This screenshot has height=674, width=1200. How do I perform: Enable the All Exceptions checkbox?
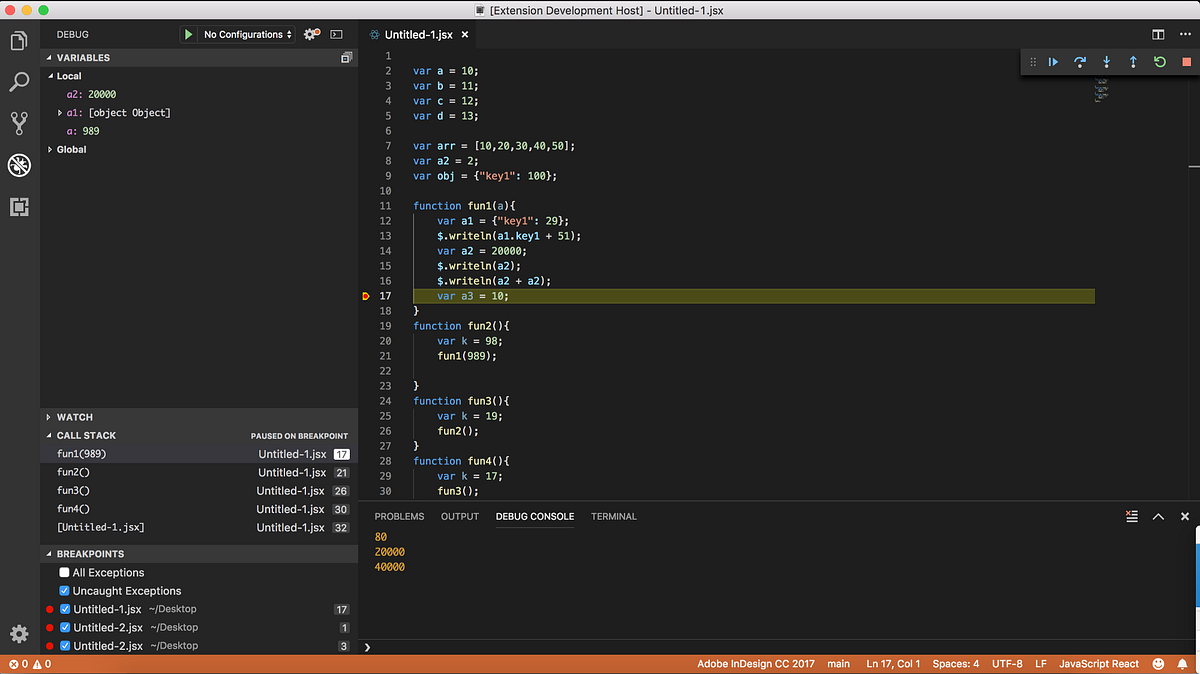coord(65,573)
